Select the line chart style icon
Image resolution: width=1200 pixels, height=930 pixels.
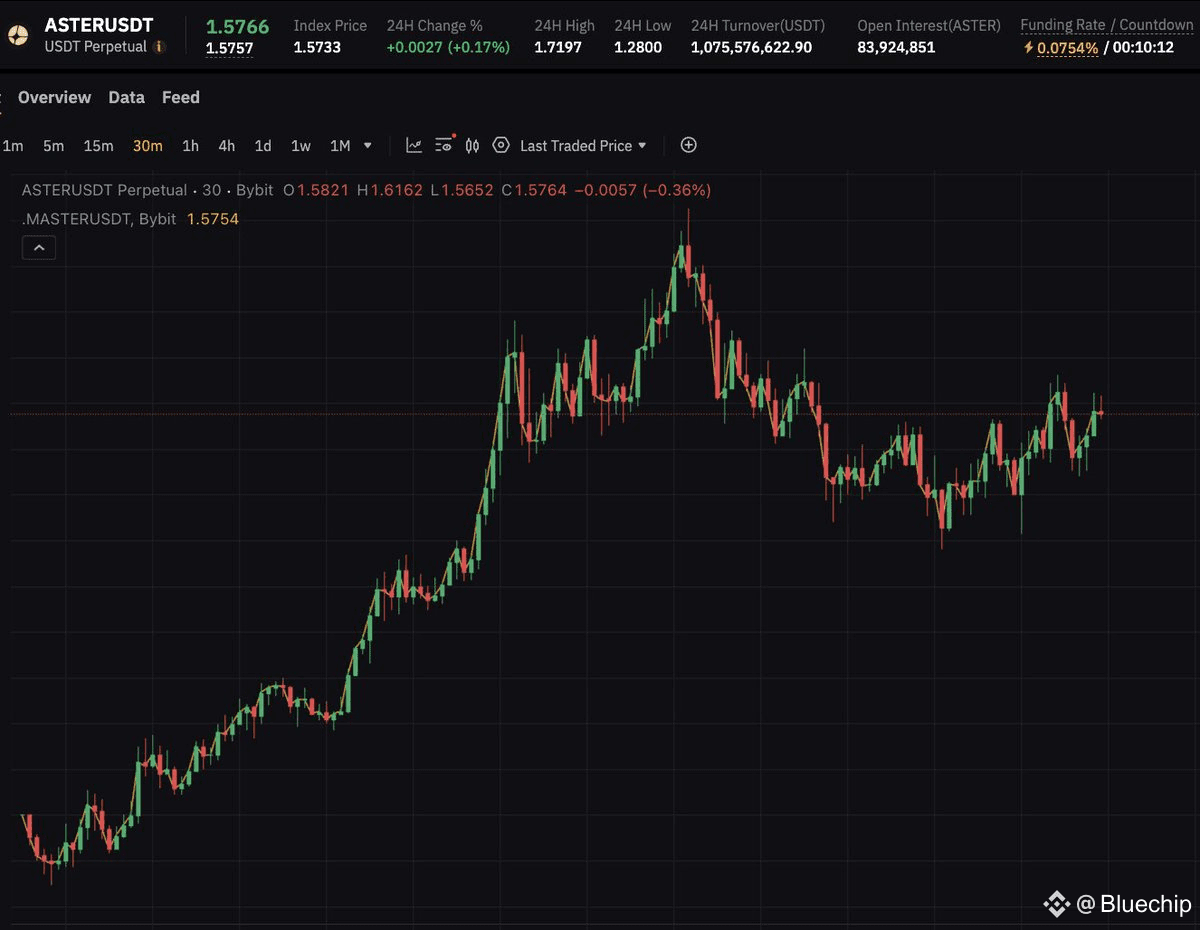(413, 145)
